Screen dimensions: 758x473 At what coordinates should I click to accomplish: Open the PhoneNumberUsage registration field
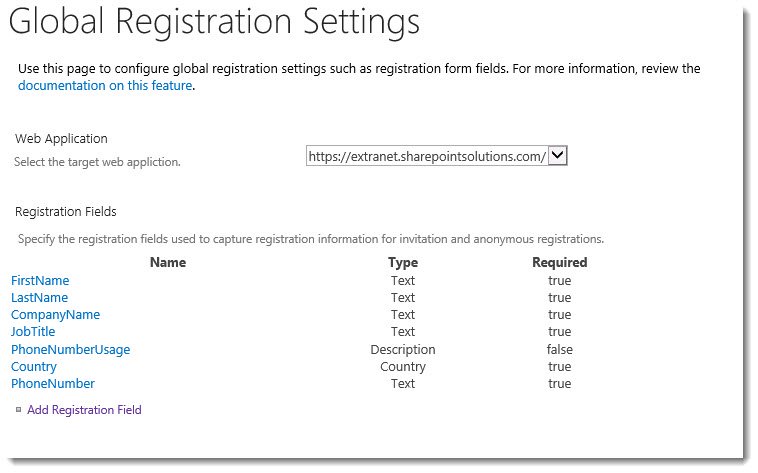pos(71,350)
